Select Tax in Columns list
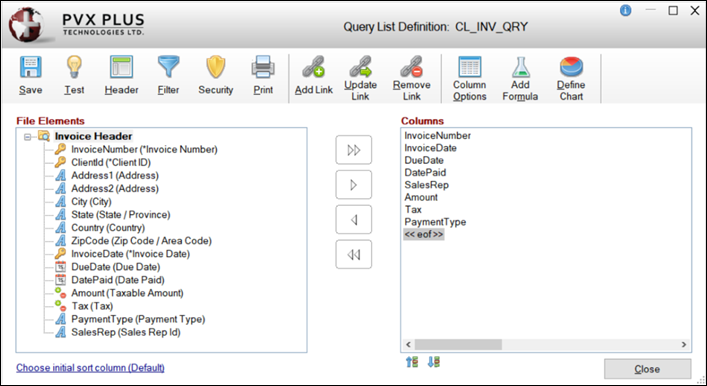Viewport: 707px width, 386px height. click(x=413, y=209)
